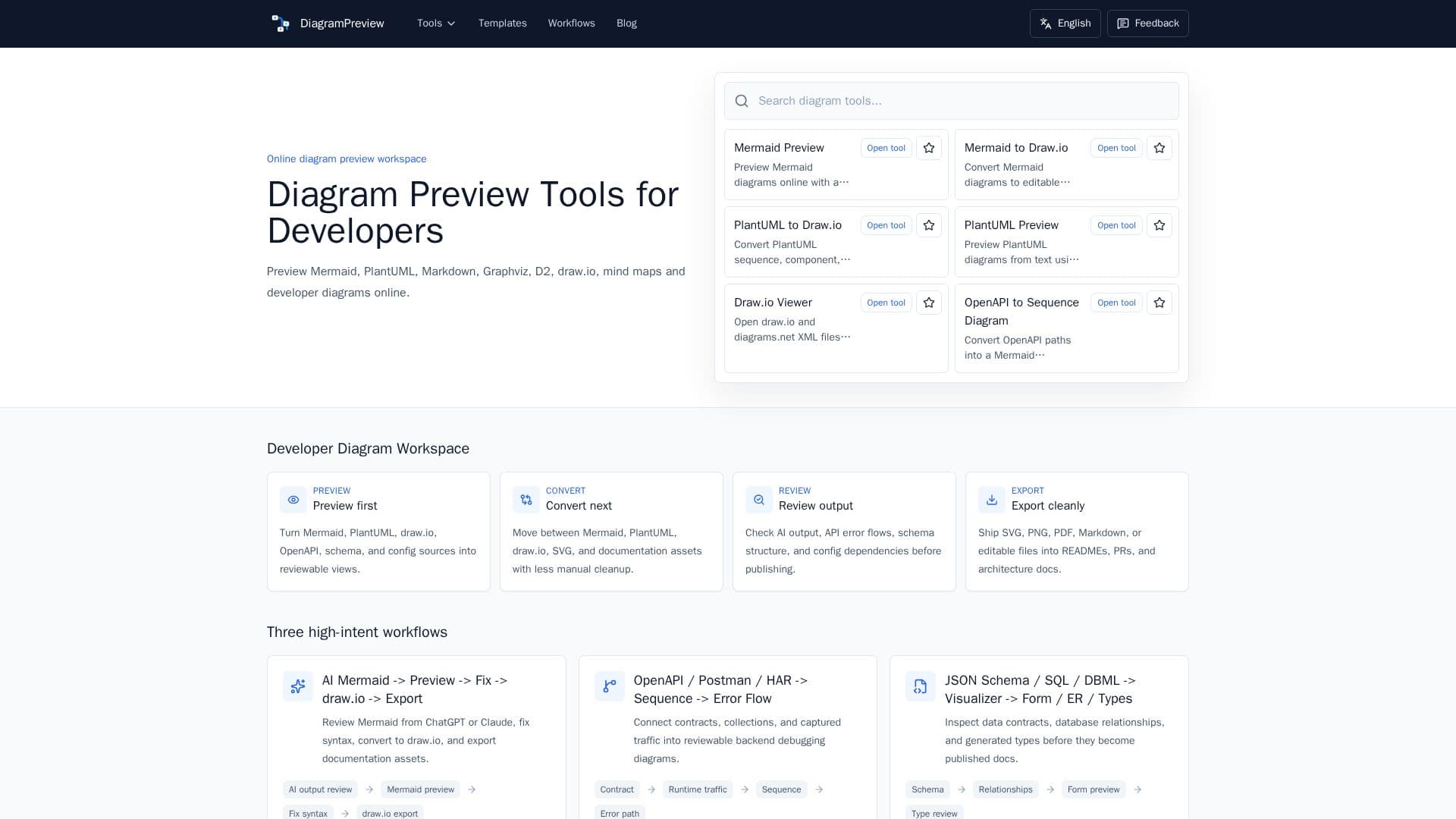Star the Draw.io Viewer tool
This screenshot has height=819, width=1456.
click(929, 303)
